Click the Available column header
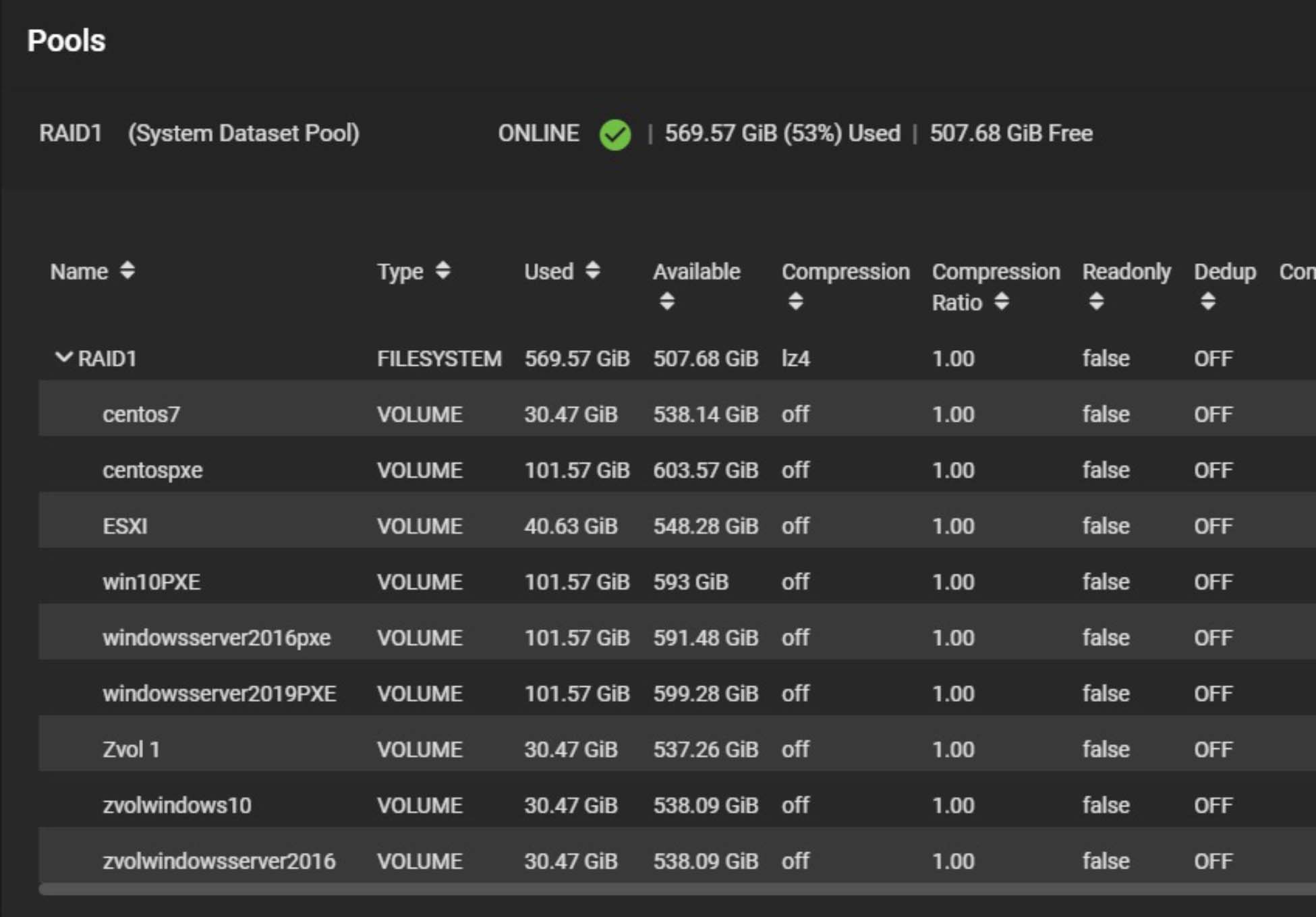The height and width of the screenshot is (917, 1316). tap(697, 271)
